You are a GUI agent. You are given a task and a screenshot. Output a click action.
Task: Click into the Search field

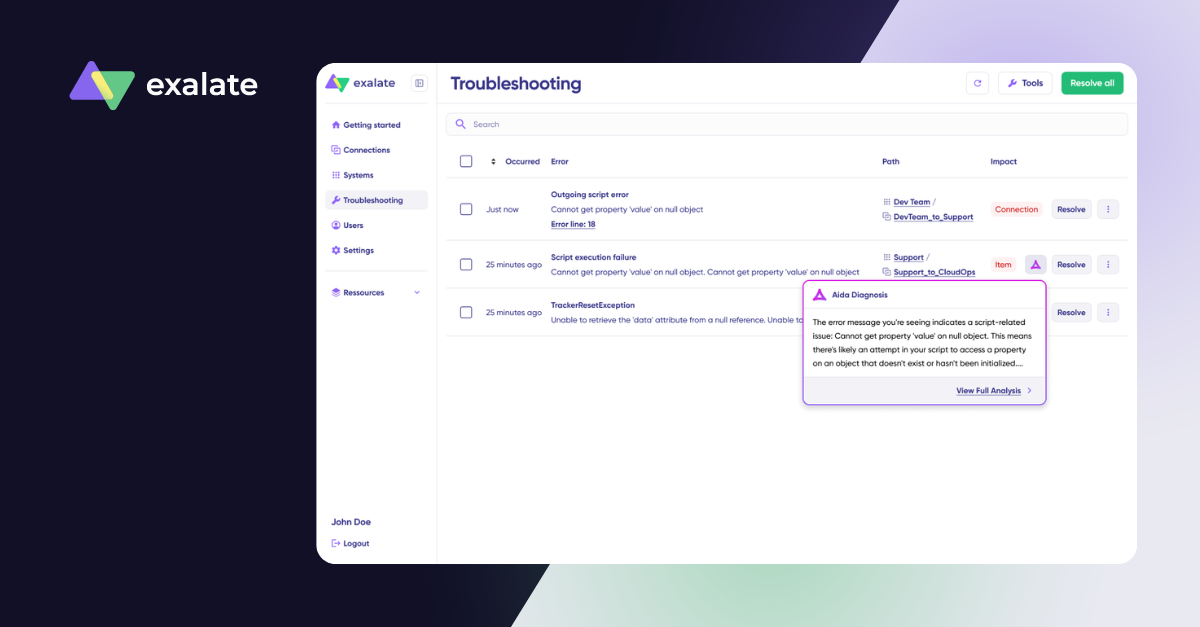pyautogui.click(x=786, y=124)
